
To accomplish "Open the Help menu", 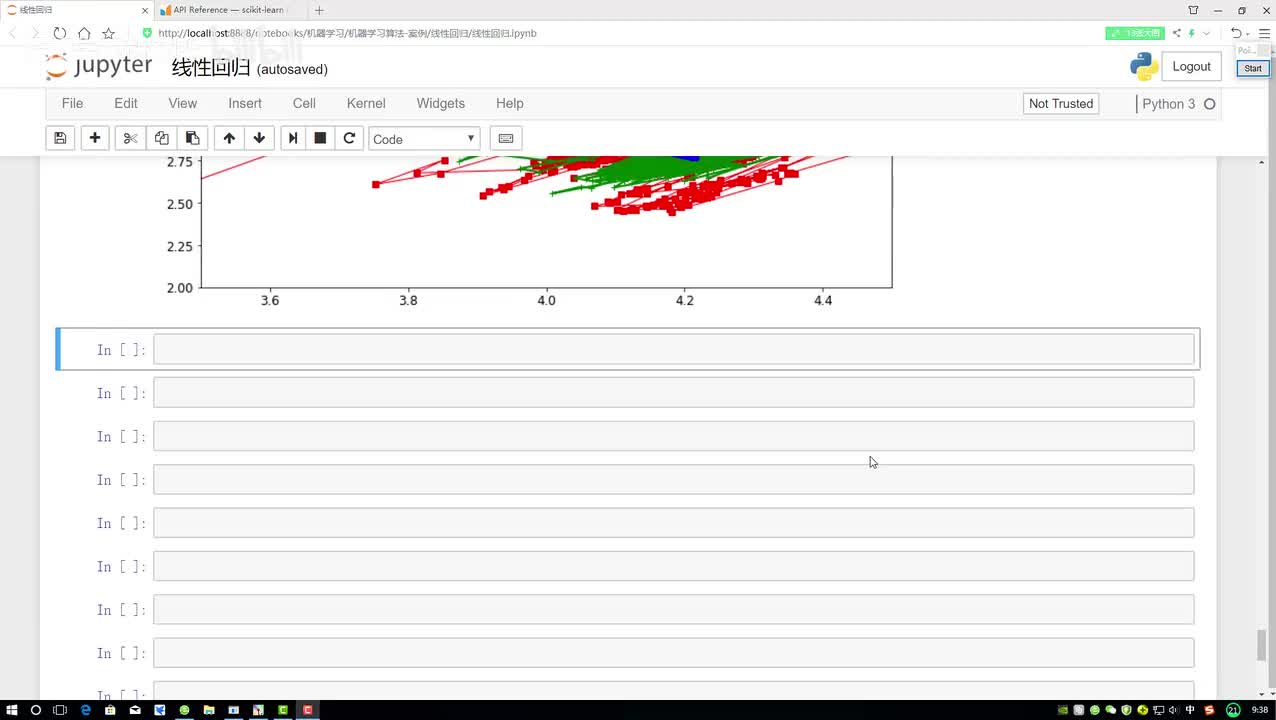I will click(x=510, y=103).
